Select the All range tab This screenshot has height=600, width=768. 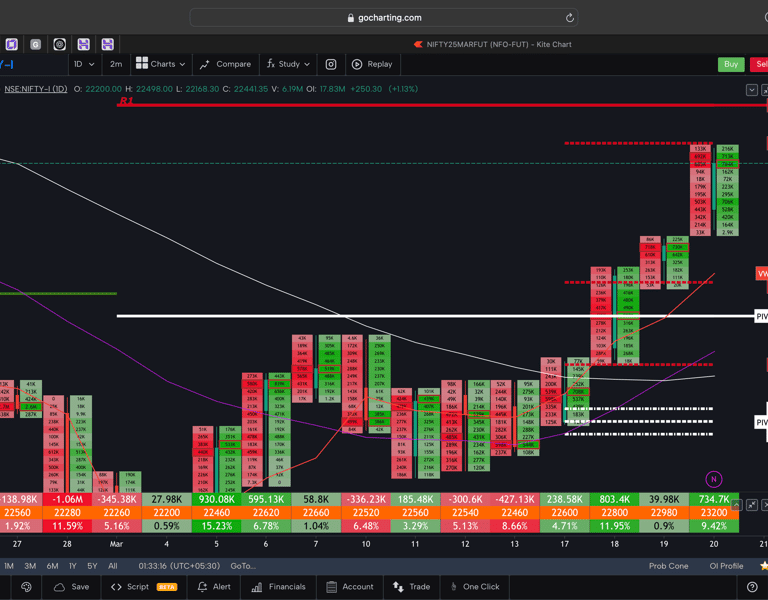tap(113, 566)
